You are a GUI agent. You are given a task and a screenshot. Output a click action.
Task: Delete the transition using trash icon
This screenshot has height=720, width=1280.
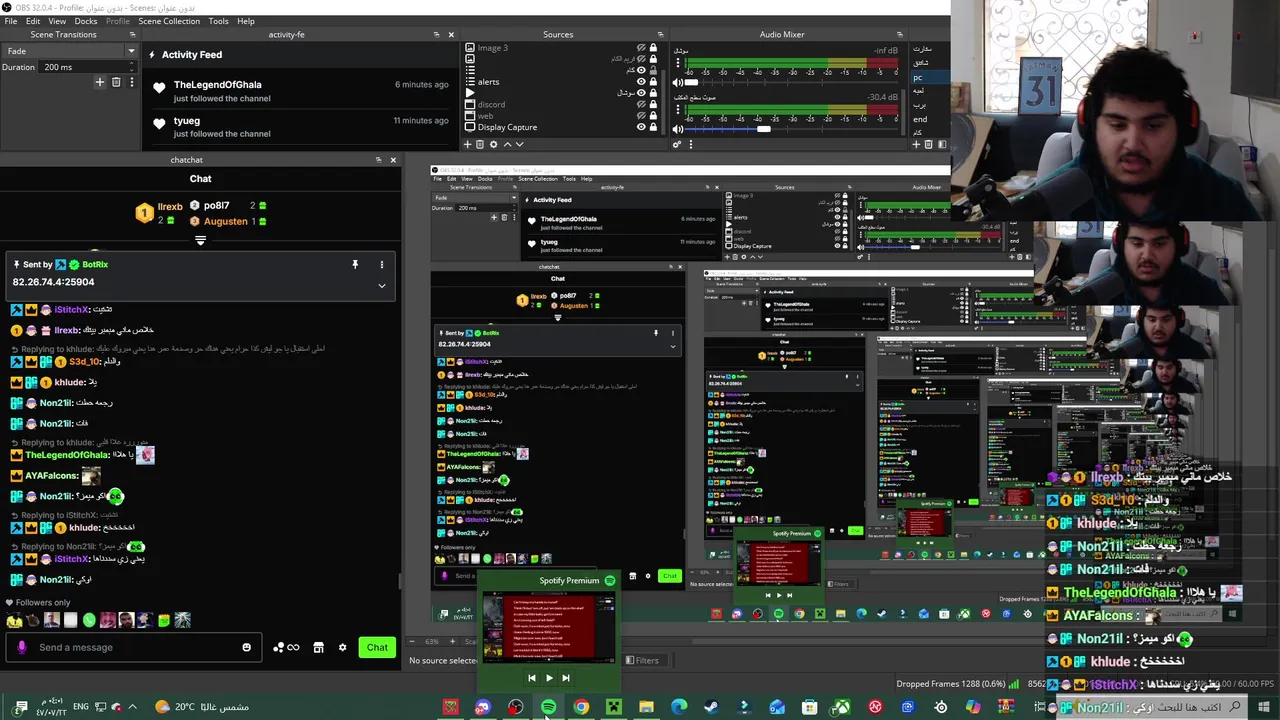pyautogui.click(x=116, y=82)
